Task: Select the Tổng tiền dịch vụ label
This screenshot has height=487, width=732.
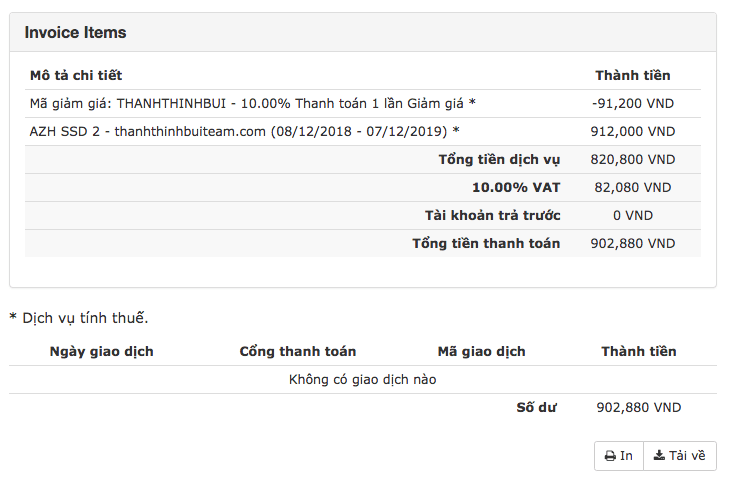Action: (499, 159)
